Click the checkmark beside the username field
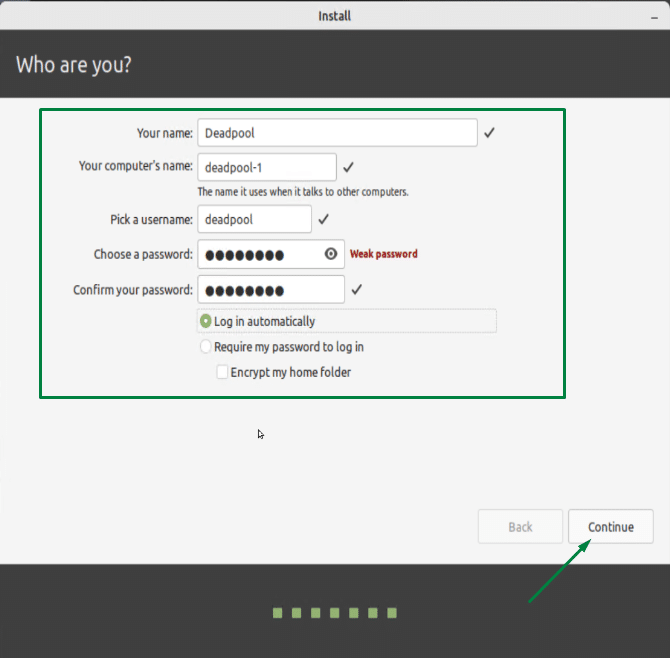 (323, 219)
